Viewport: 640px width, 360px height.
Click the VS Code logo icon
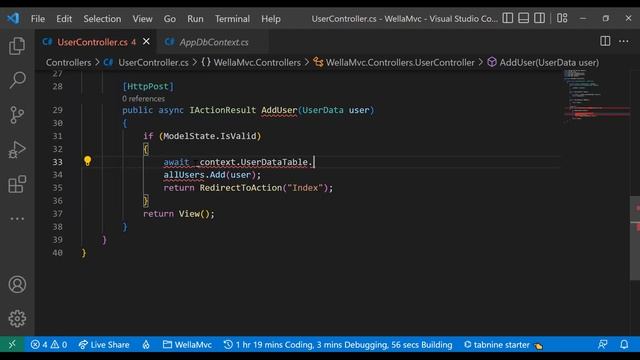click(13, 18)
